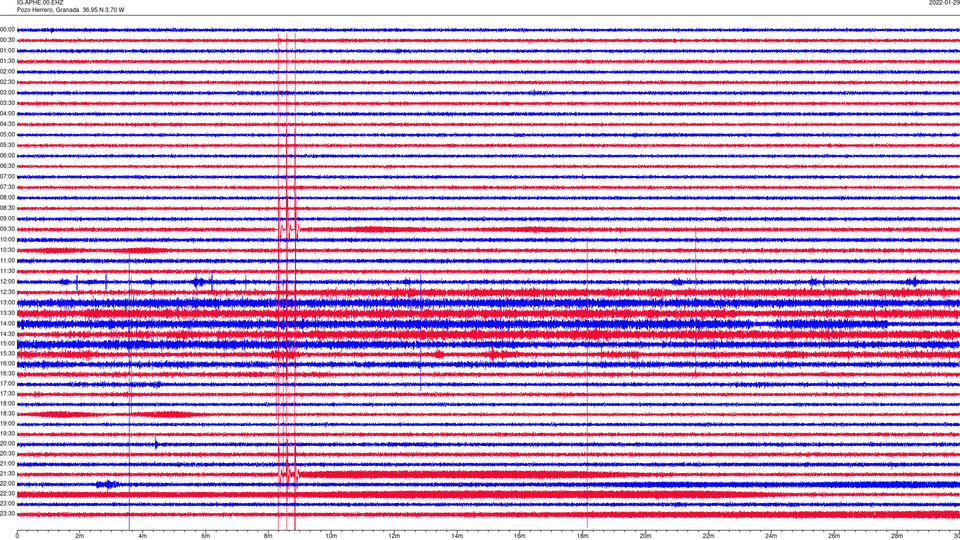Image resolution: width=960 pixels, height=540 pixels.
Task: Click the 08:00 time label
Action: click(8, 198)
